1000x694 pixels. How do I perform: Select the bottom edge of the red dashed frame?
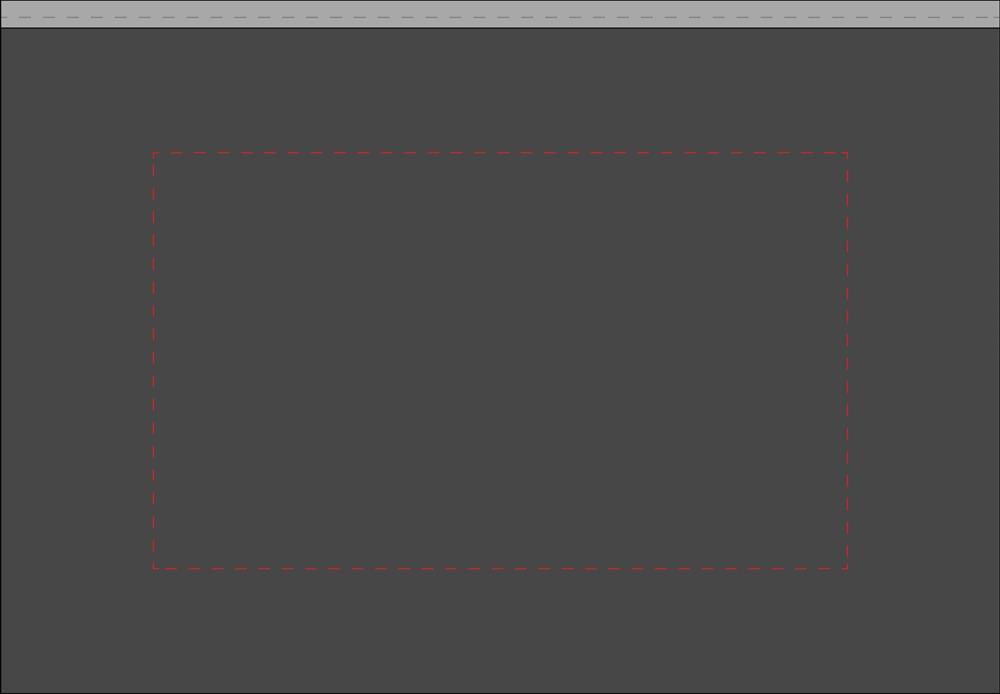coord(500,568)
